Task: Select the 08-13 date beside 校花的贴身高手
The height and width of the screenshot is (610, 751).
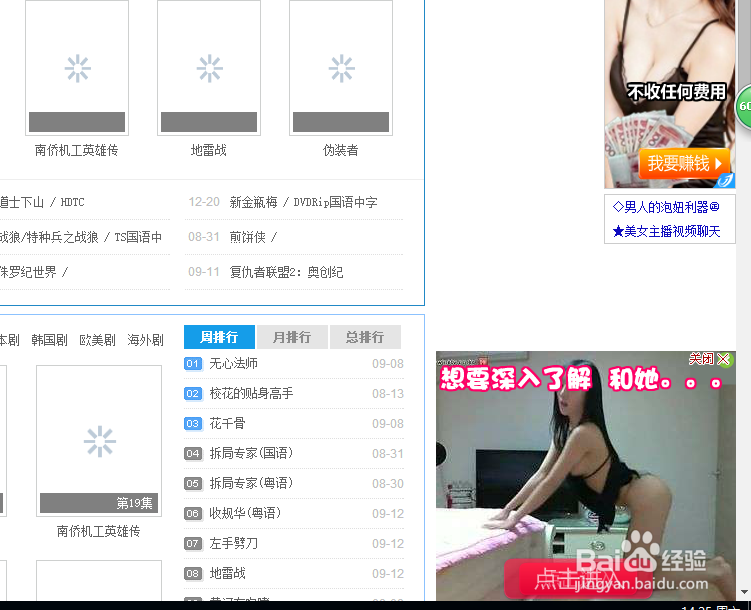Action: 388,394
